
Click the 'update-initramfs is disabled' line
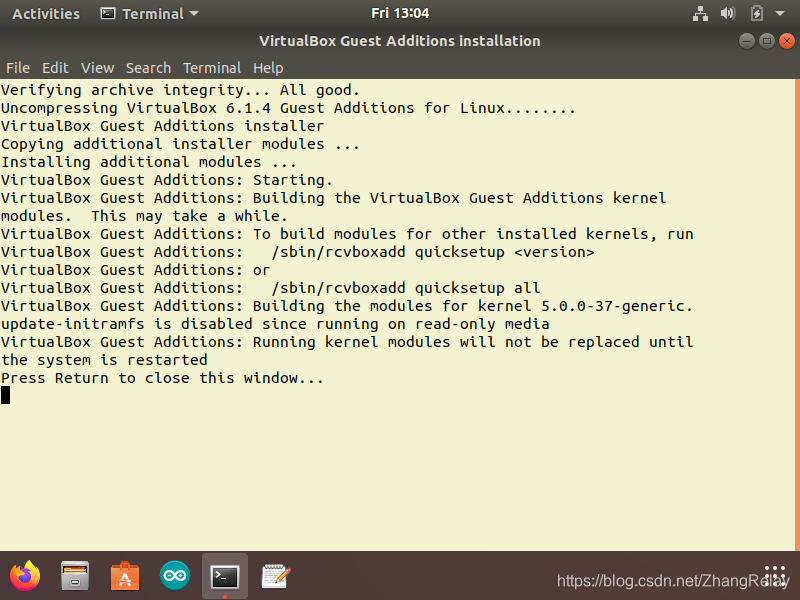275,324
